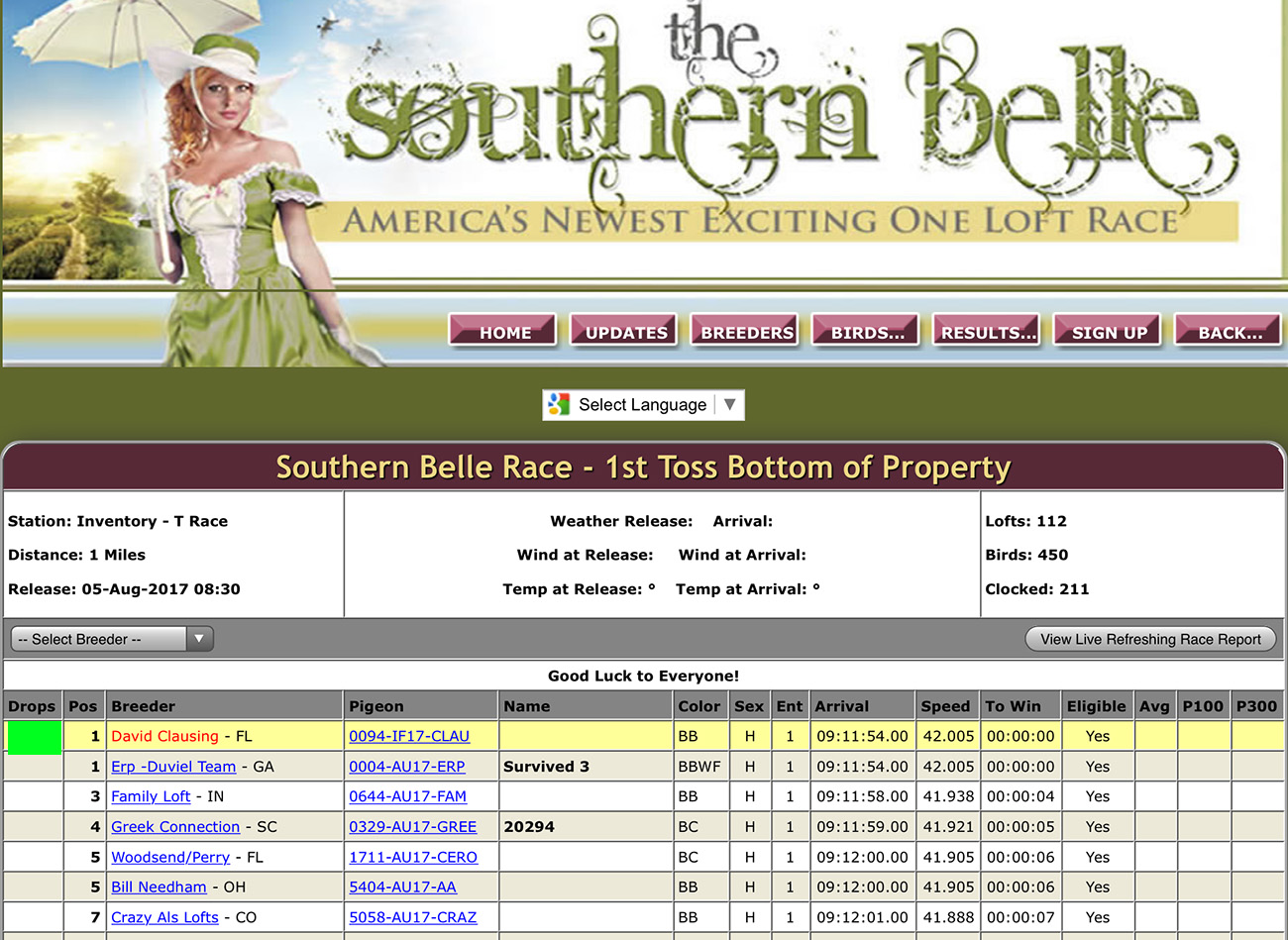
Task: Open breeder link Erp -Duviel Team
Action: [173, 767]
